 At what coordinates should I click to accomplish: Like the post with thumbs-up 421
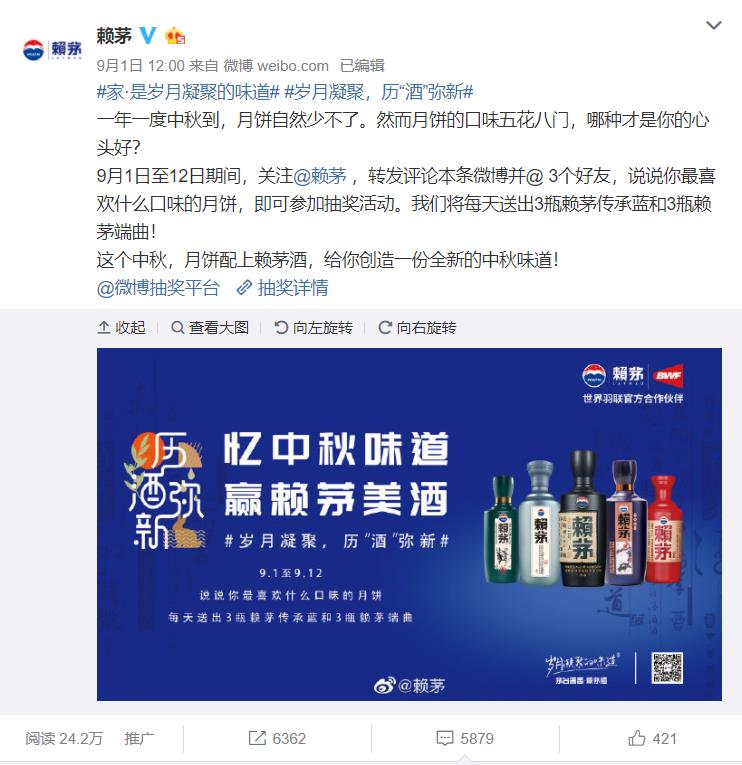(652, 738)
